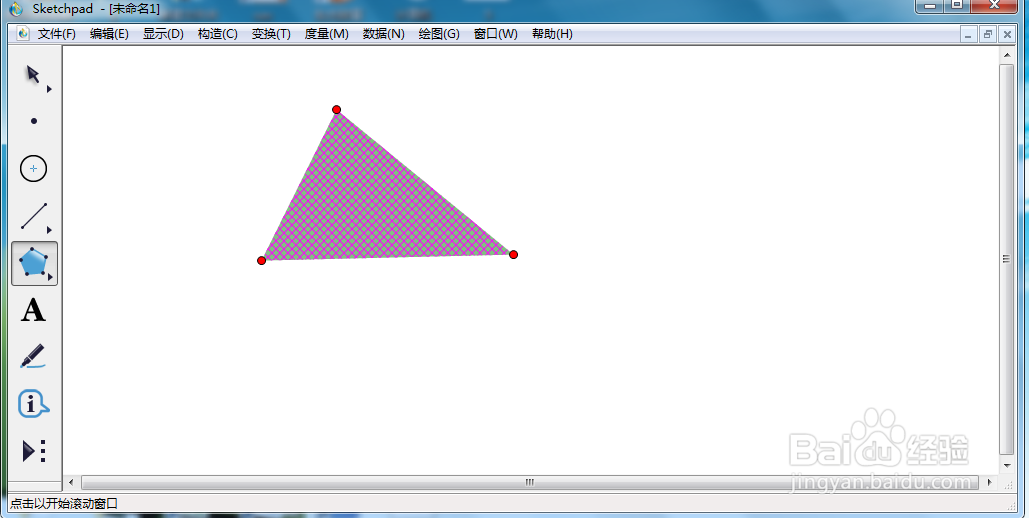Click the Sketchpad application icon in title bar
Viewport: 1029px width, 518px height.
click(x=16, y=9)
